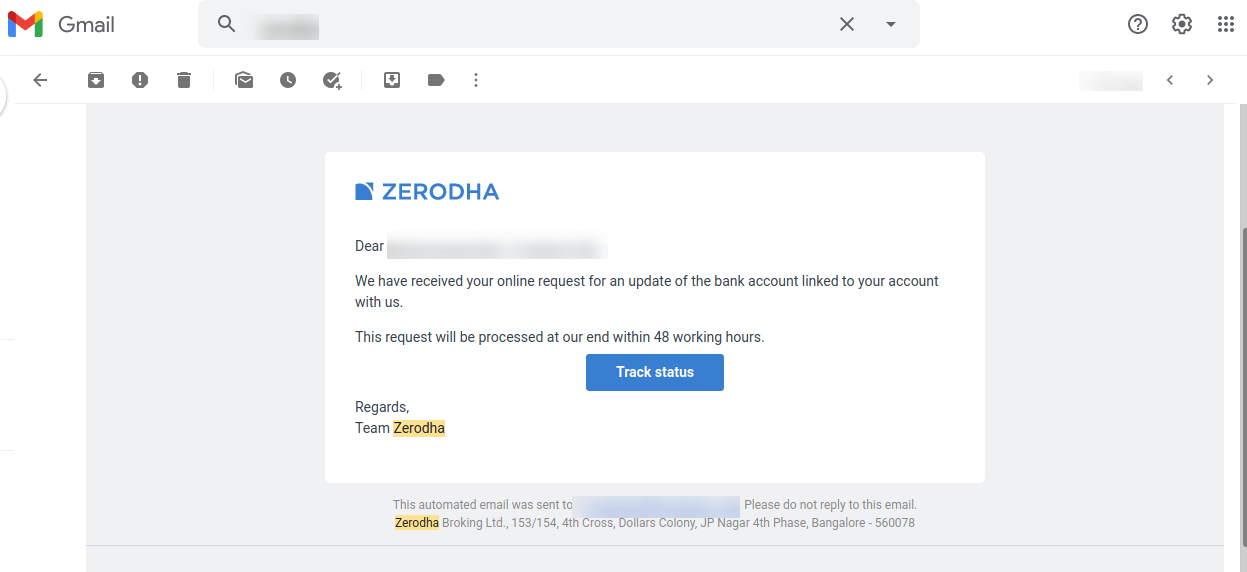Clear the search query
Viewport: 1247px width, 572px height.
(847, 24)
